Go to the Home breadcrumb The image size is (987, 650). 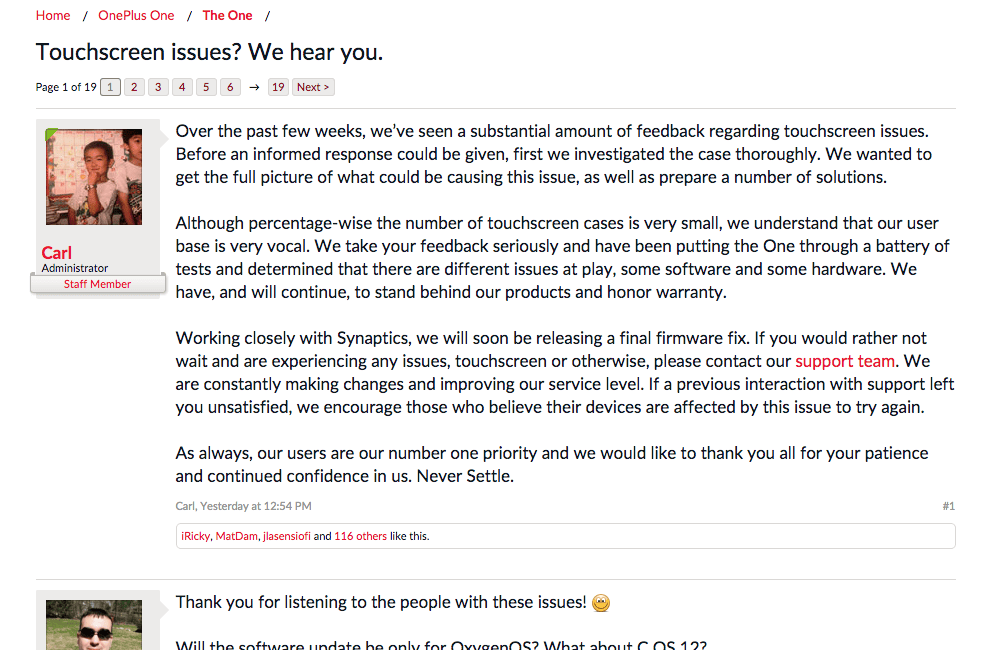(53, 16)
